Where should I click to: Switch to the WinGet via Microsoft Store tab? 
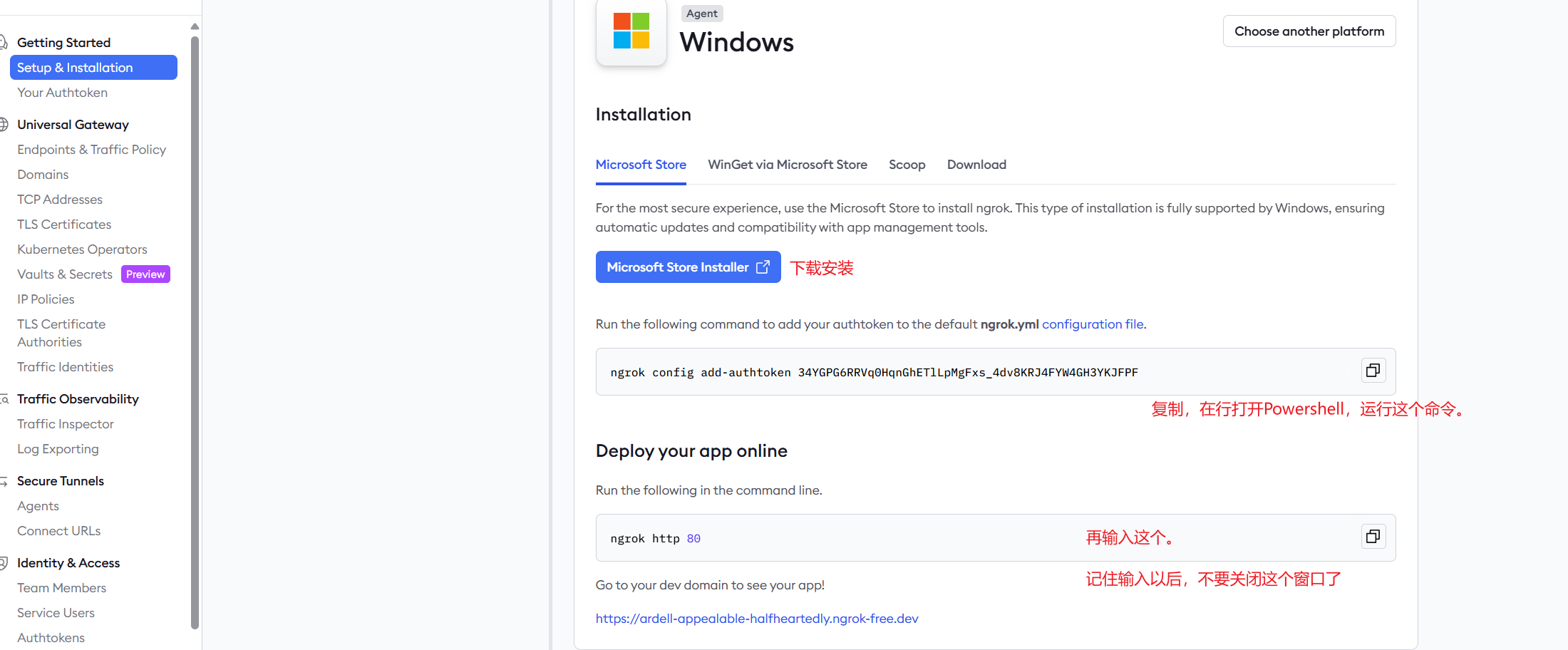[x=787, y=165]
